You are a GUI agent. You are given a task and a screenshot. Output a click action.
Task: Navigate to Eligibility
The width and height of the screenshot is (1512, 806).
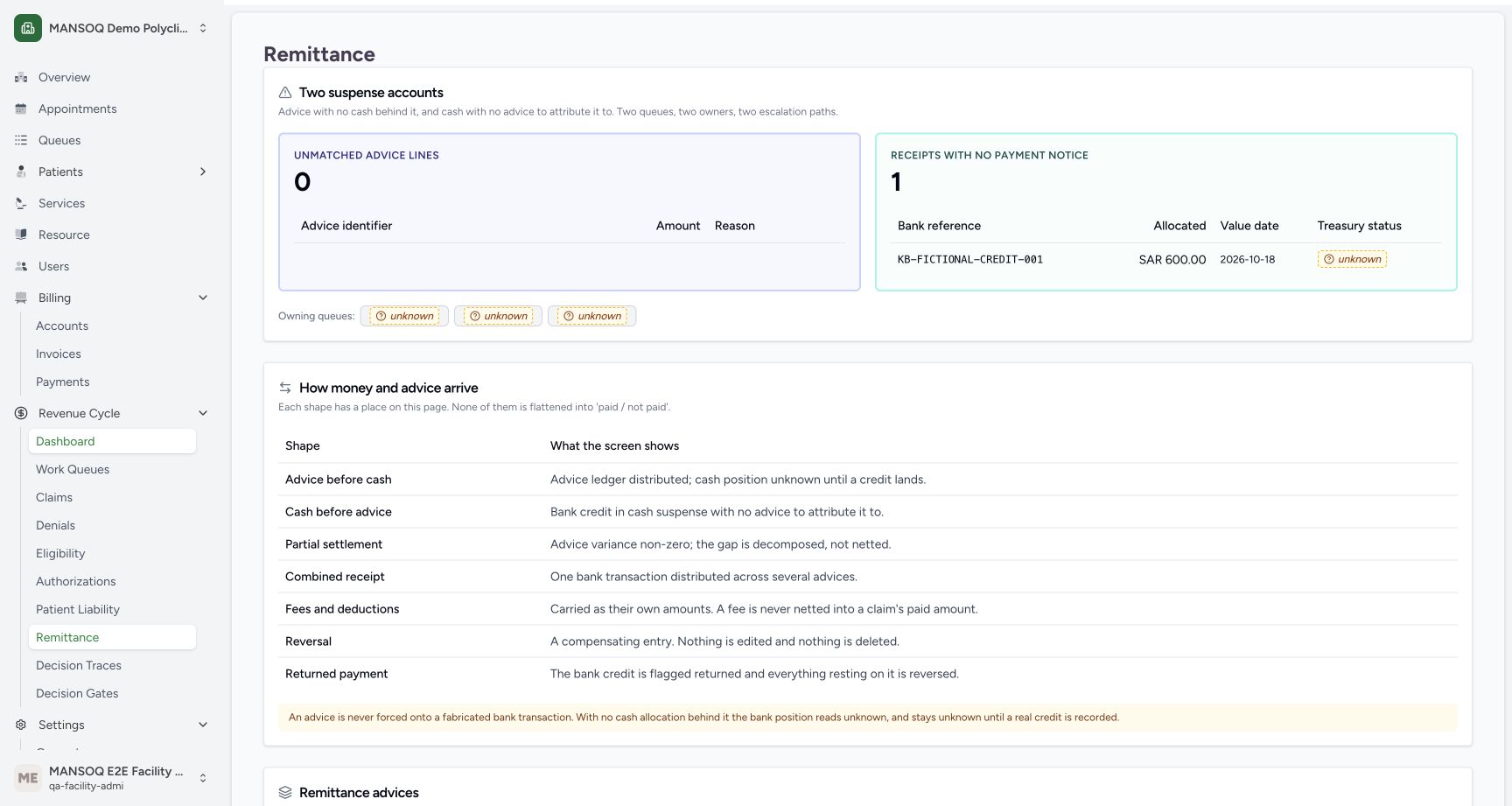pyautogui.click(x=112, y=553)
